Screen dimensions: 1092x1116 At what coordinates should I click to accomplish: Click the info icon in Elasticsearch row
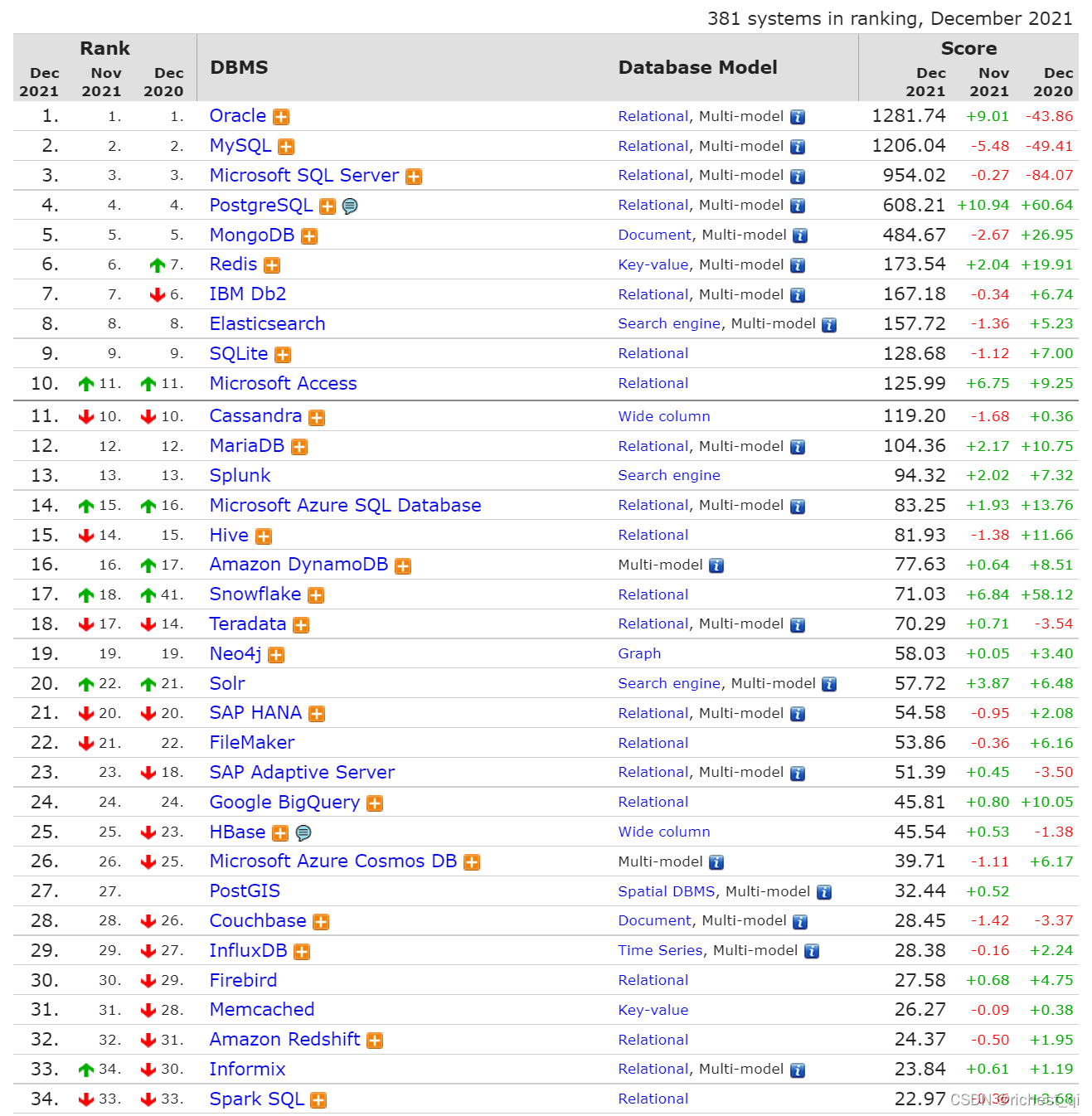coord(829,325)
